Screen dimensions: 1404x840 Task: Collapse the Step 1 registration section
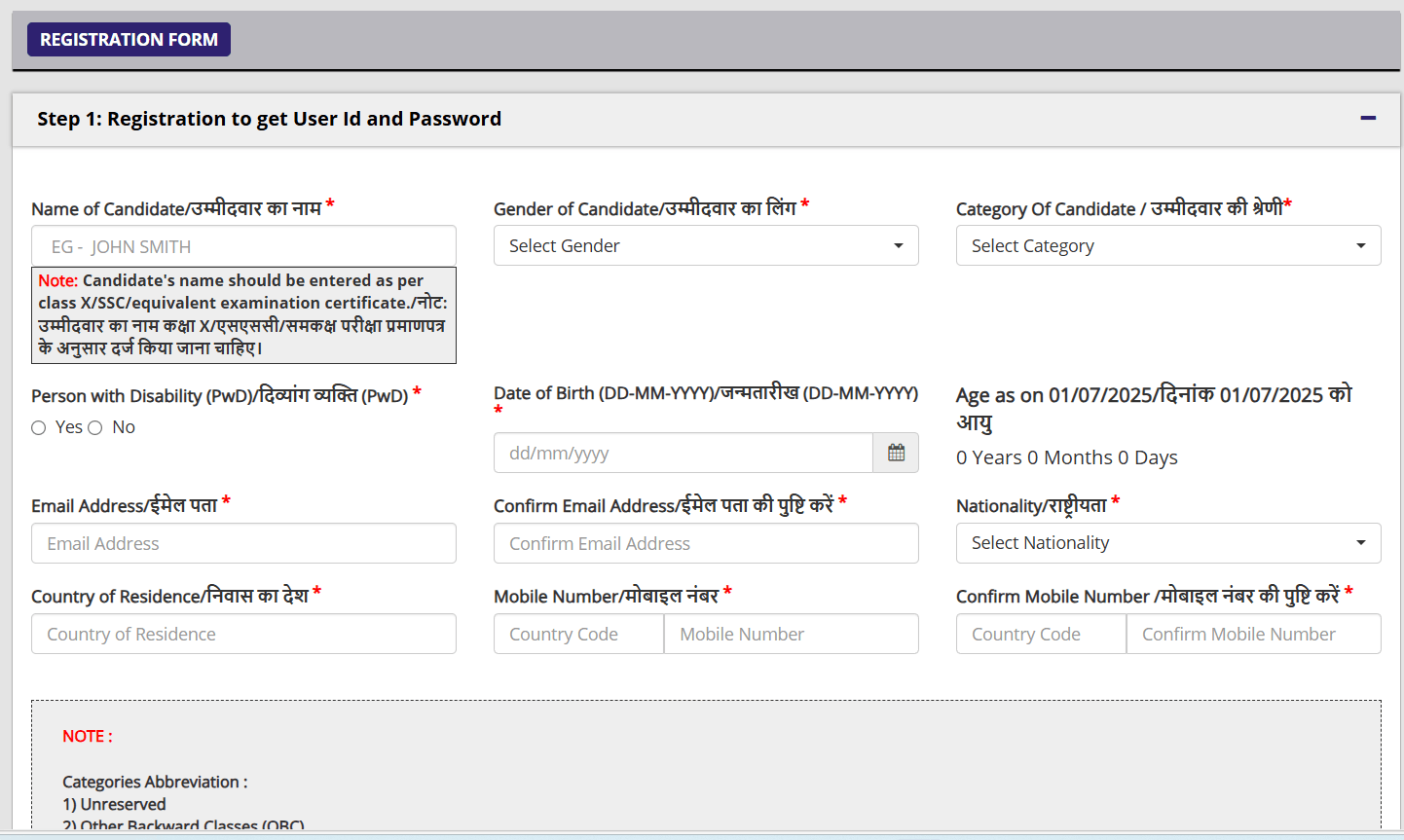[x=1368, y=119]
